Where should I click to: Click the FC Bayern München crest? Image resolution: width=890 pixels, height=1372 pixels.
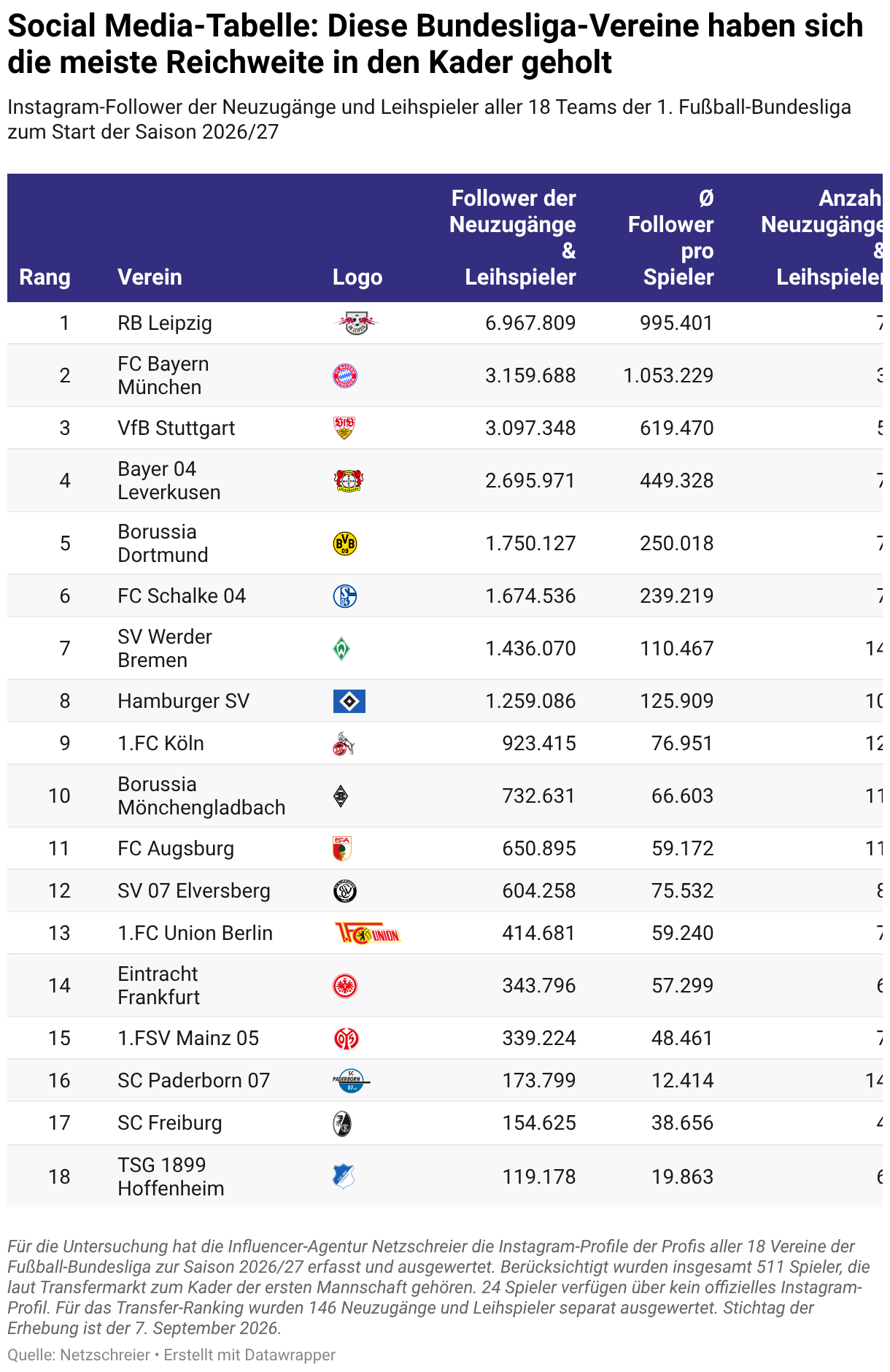pos(345,376)
